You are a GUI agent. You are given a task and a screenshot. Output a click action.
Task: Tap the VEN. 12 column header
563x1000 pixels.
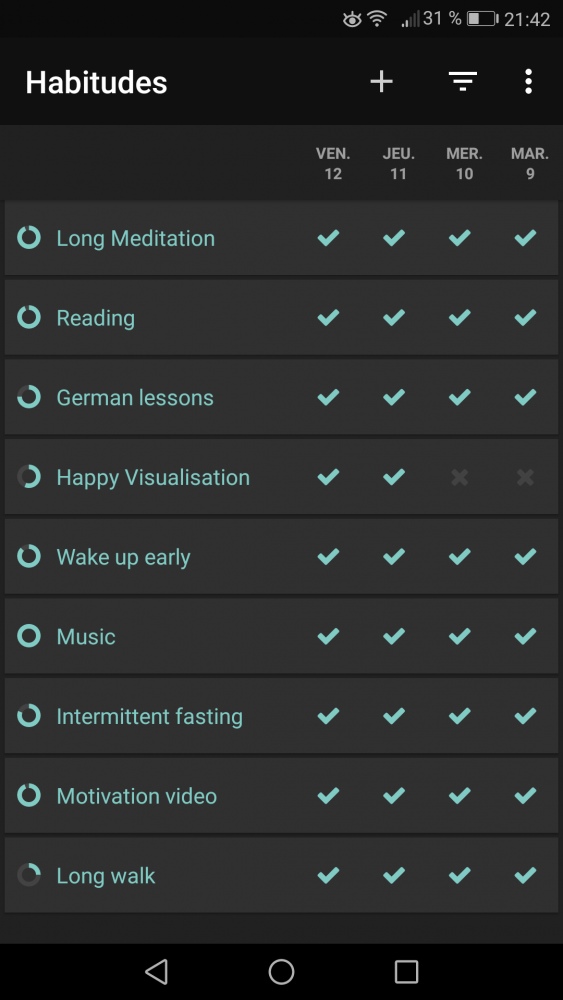pos(333,164)
